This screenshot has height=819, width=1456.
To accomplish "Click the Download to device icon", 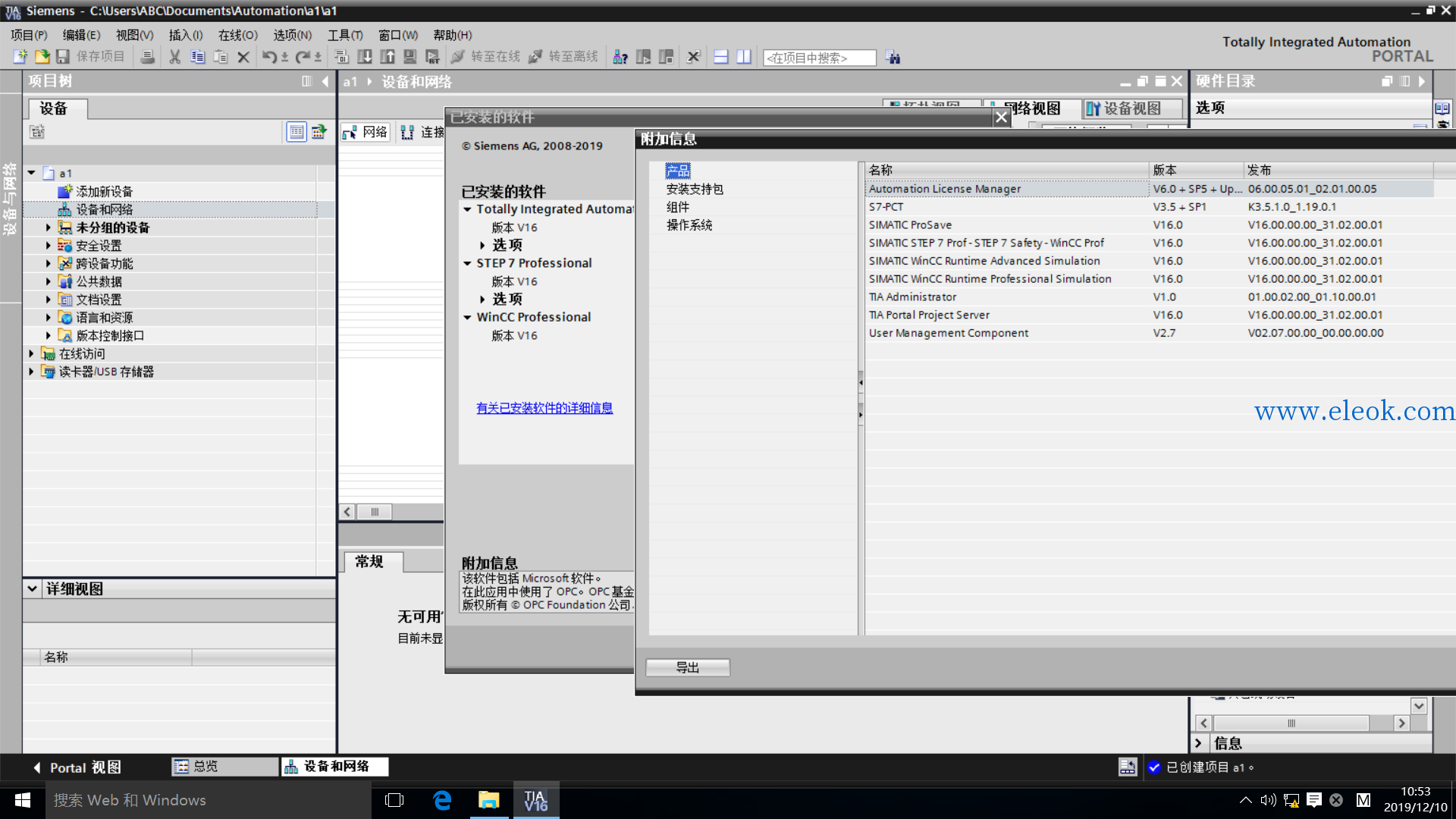I will (x=365, y=57).
